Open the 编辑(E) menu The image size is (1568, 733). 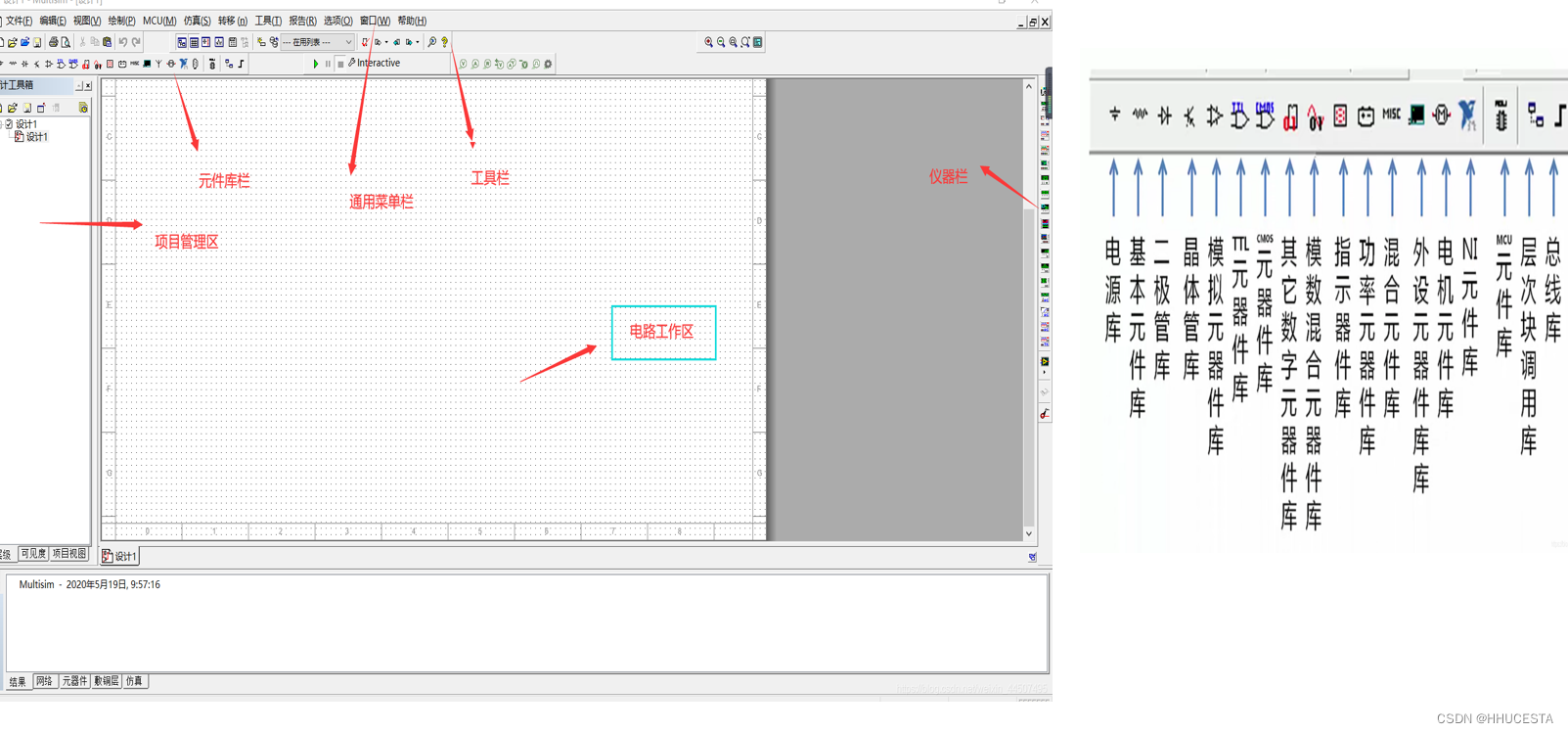53,21
